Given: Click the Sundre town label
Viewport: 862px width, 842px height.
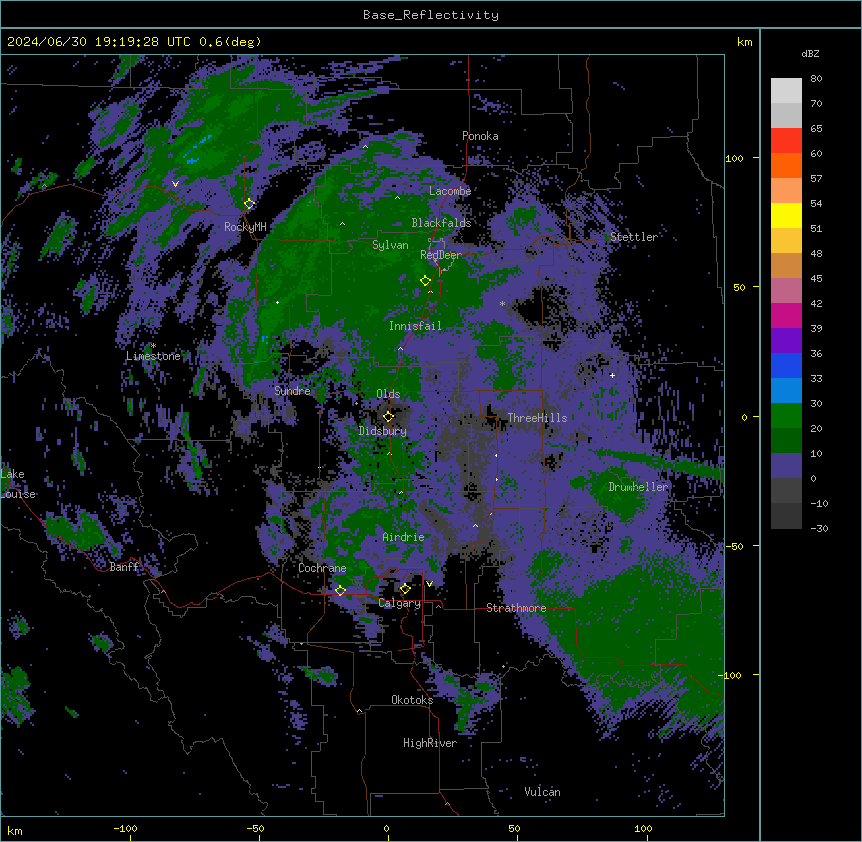Looking at the screenshot, I should (x=292, y=391).
